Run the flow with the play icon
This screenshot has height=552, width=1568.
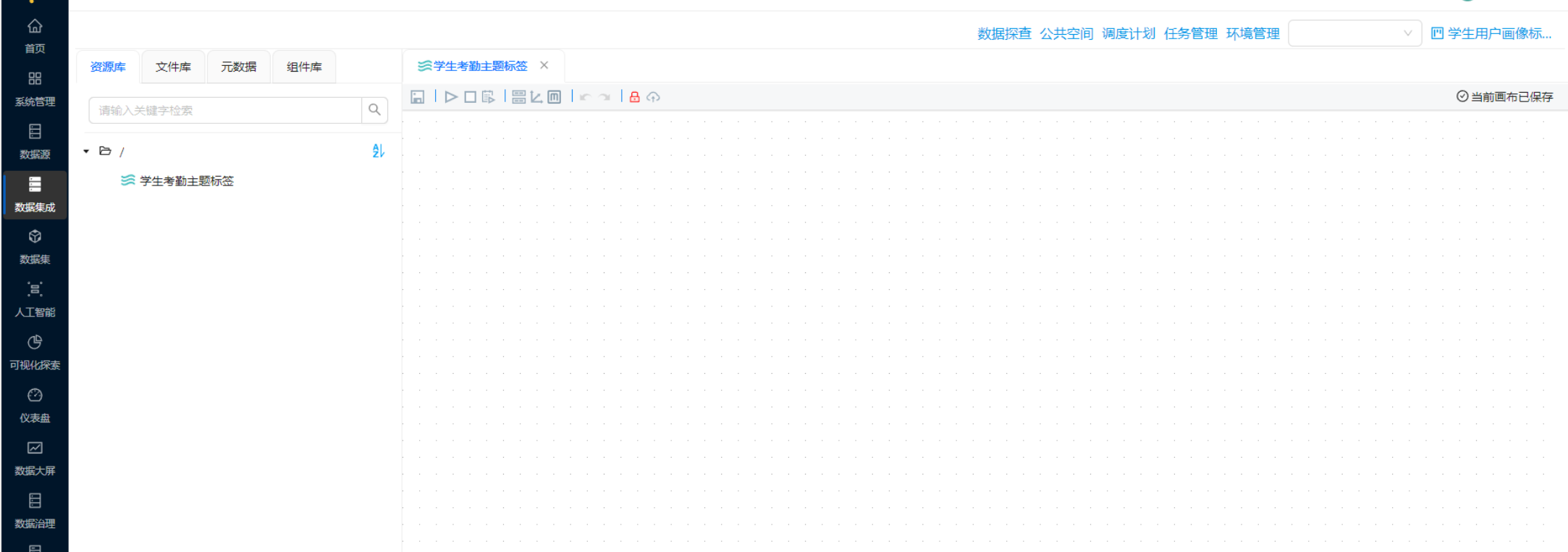(x=451, y=97)
